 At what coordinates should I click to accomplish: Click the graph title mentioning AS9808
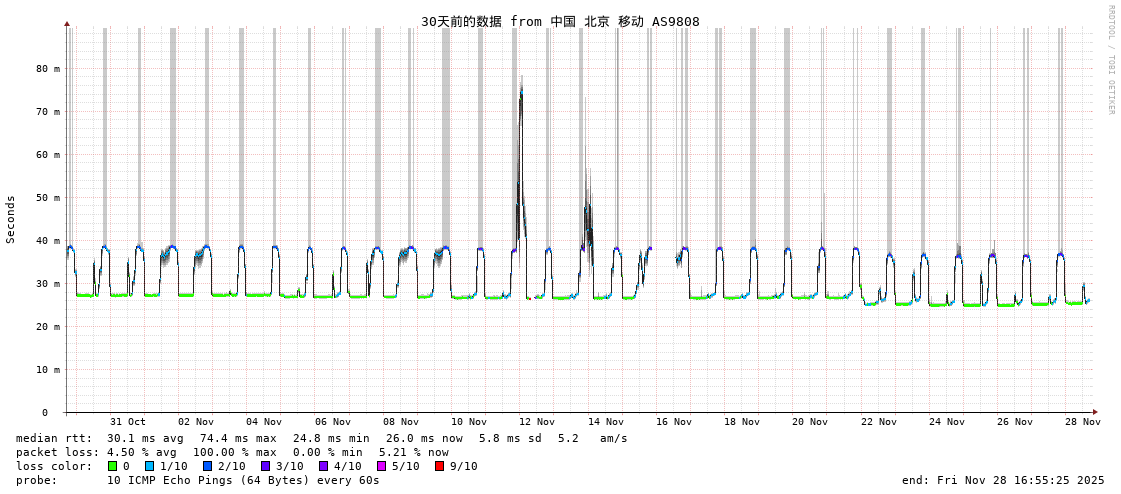click(x=559, y=22)
